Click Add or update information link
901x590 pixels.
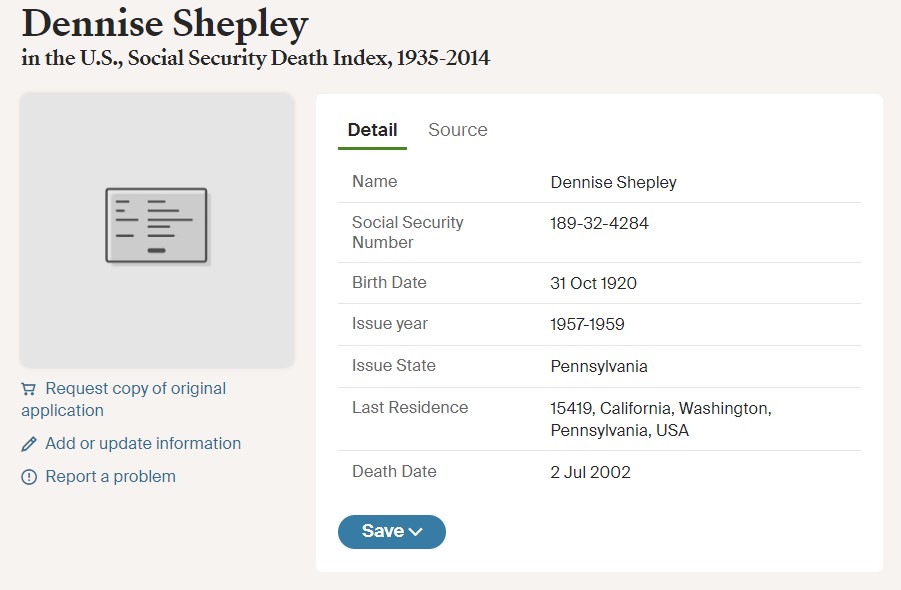tap(143, 444)
